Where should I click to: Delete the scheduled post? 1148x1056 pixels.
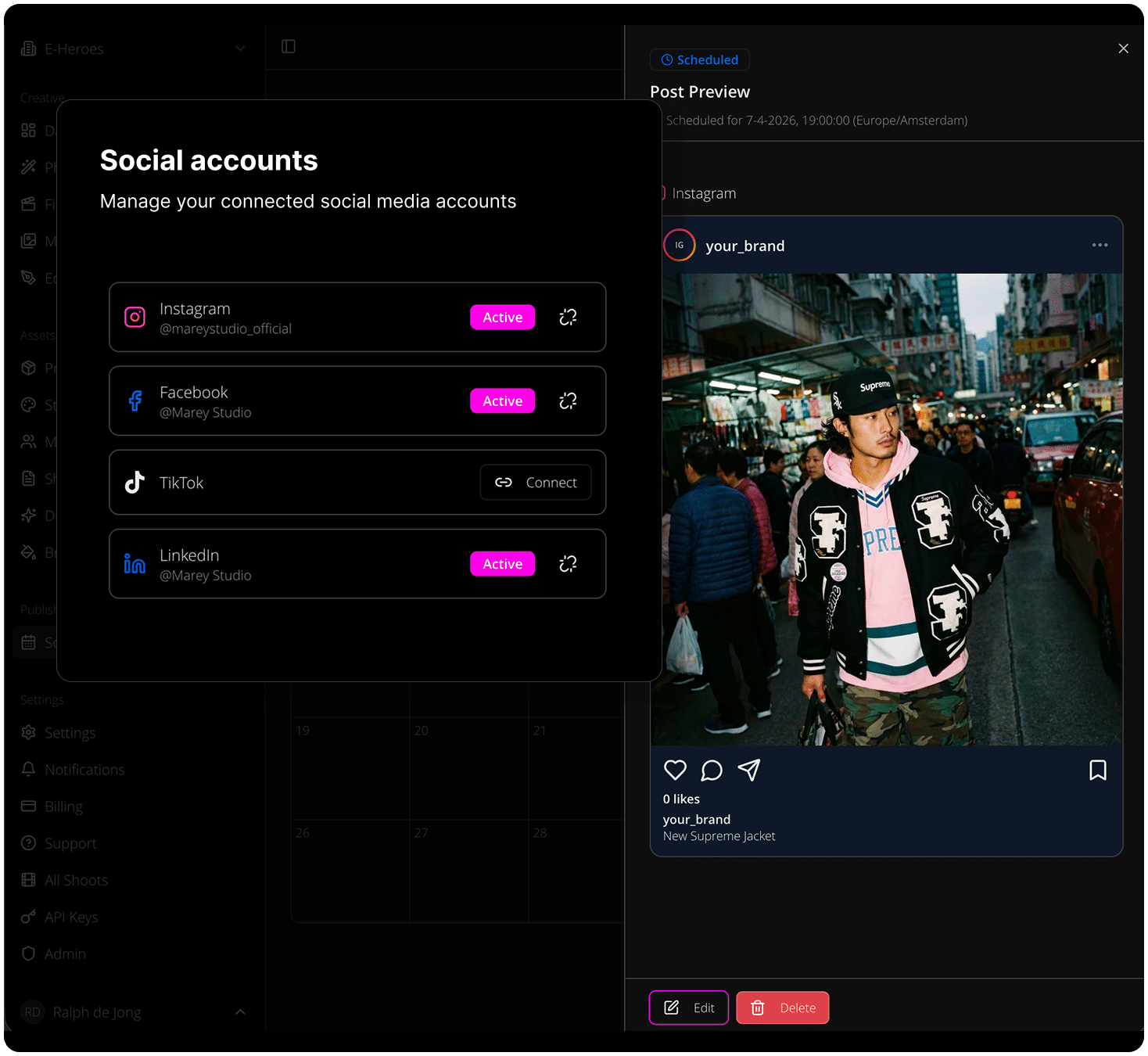(783, 1008)
